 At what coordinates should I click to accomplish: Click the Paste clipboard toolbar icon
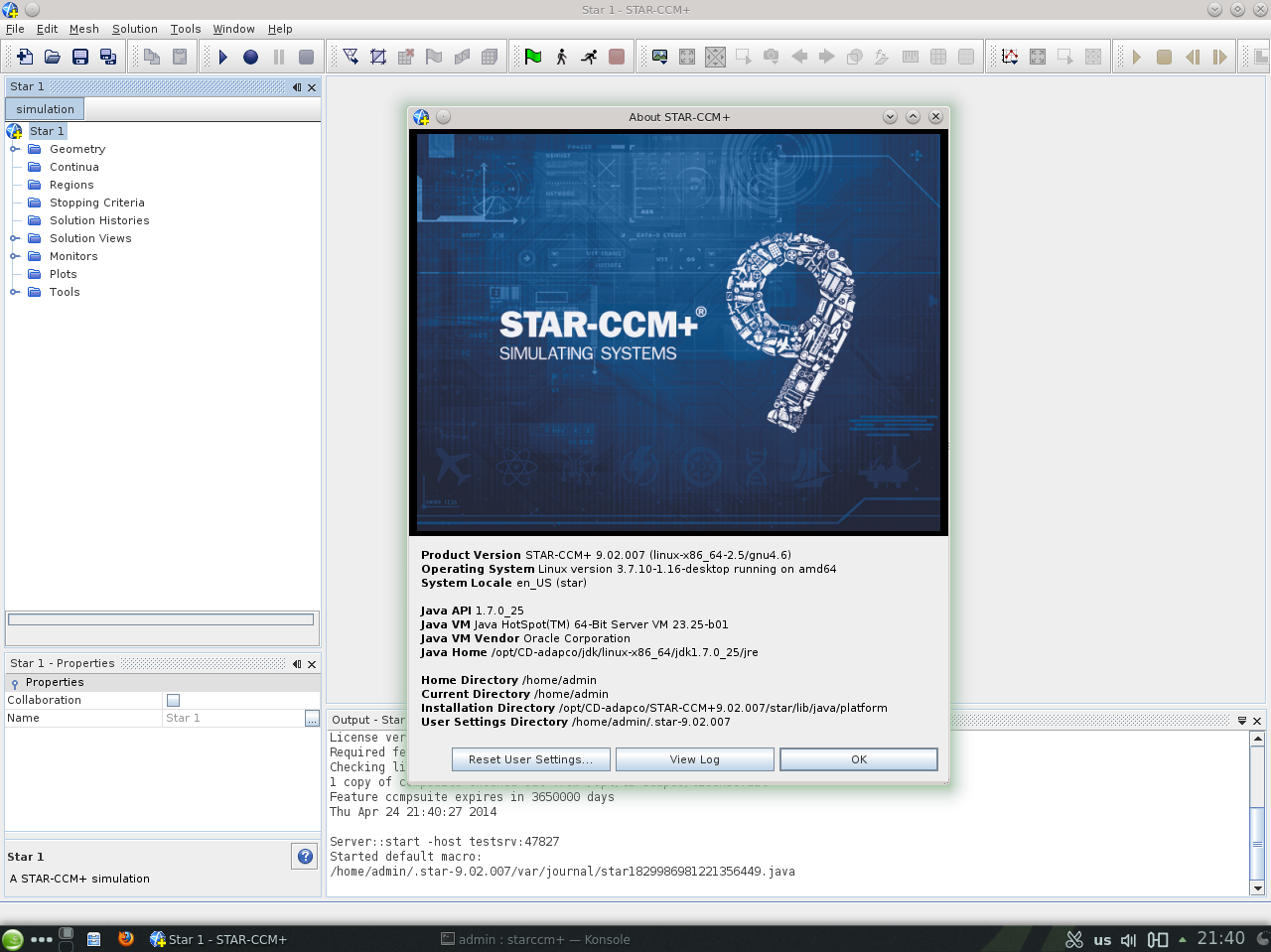[180, 57]
